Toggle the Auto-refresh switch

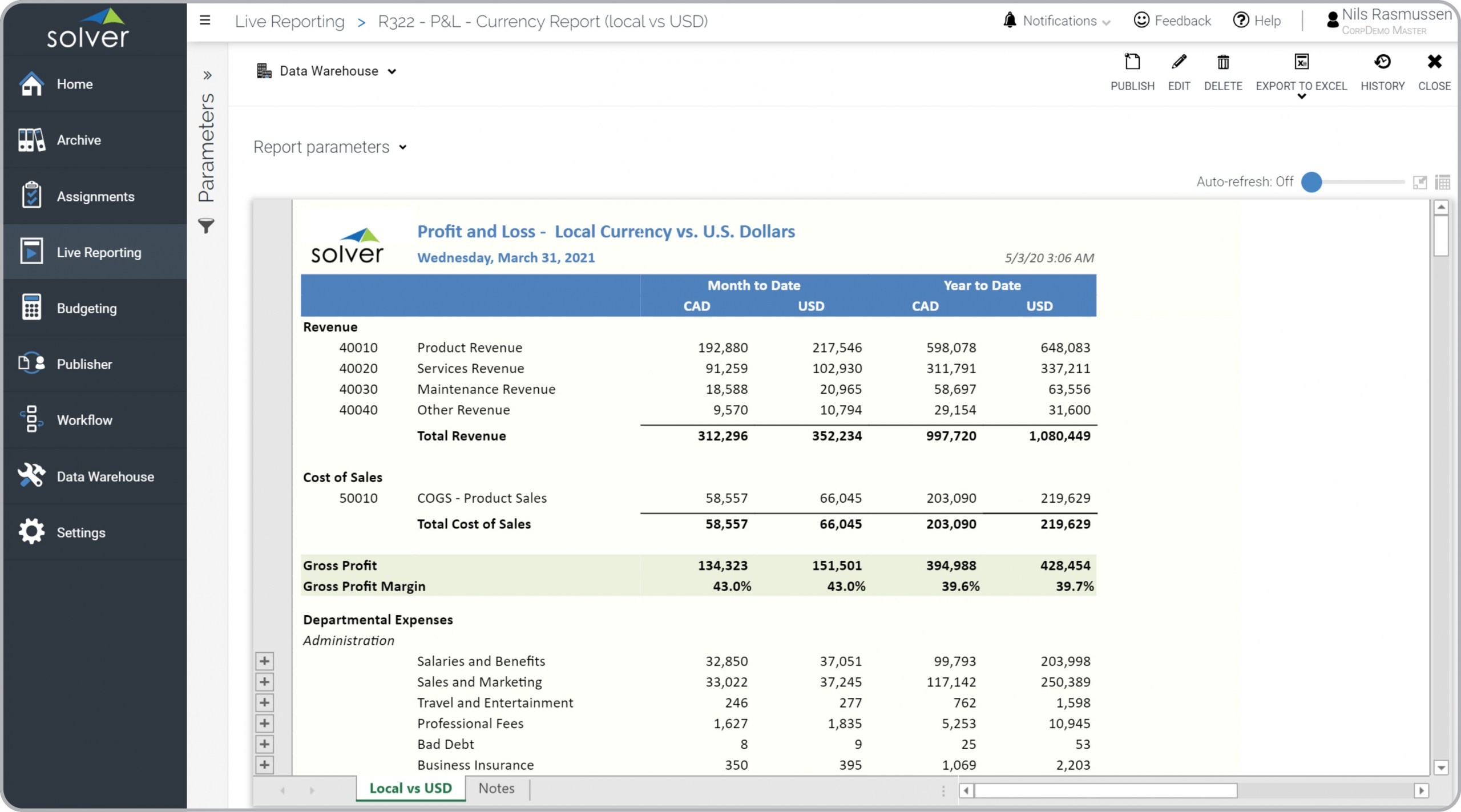[x=1311, y=182]
